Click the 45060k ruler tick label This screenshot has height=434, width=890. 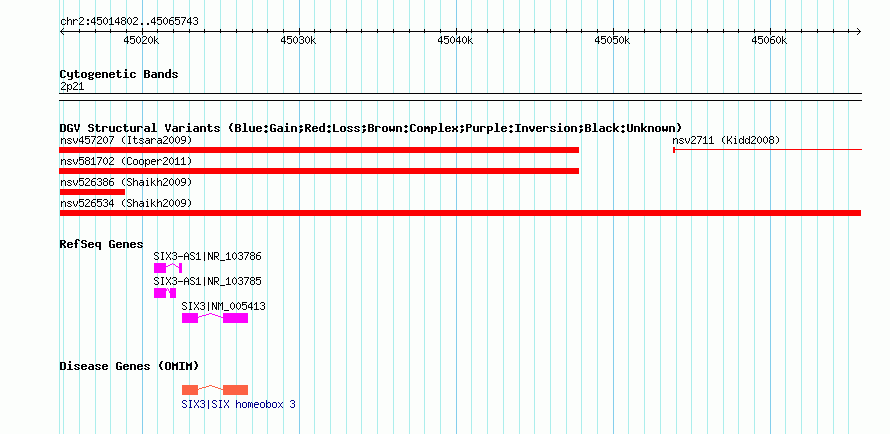pos(769,40)
